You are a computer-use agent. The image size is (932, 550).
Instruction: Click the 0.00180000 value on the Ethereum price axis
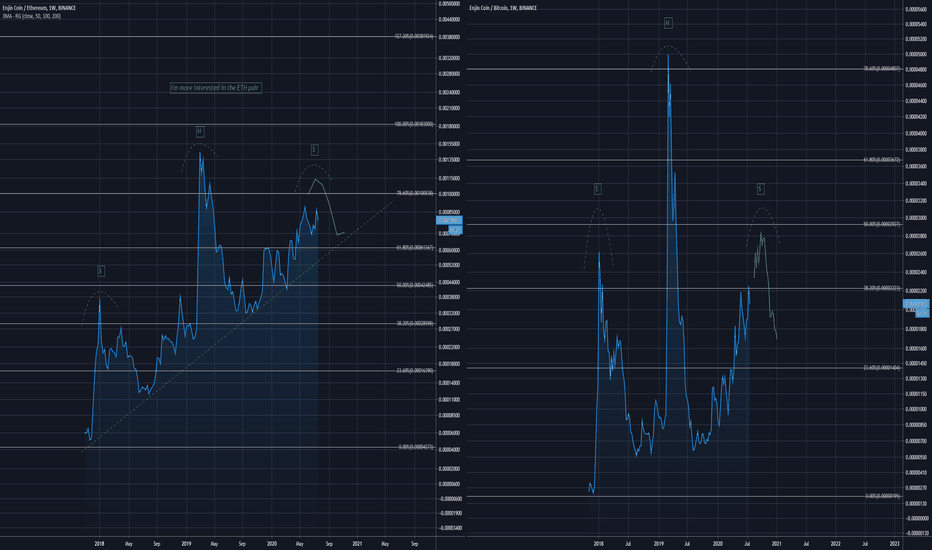[449, 126]
